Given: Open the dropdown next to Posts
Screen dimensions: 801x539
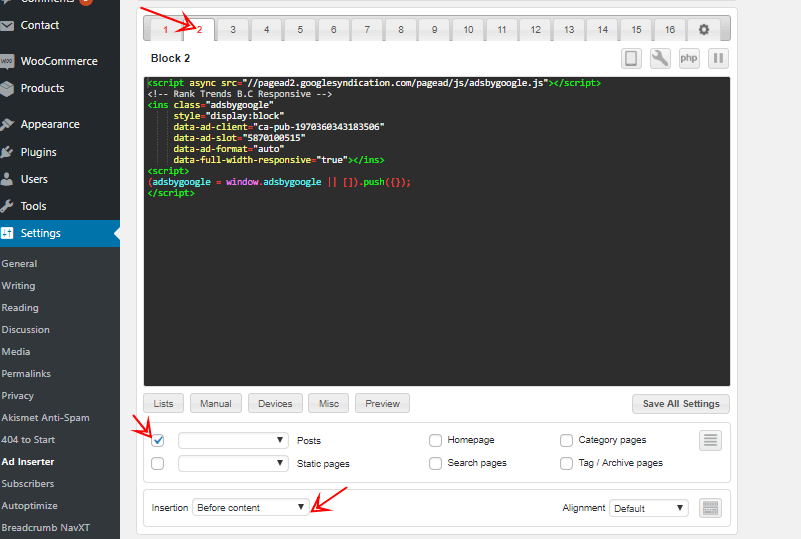Looking at the screenshot, I should click(233, 440).
